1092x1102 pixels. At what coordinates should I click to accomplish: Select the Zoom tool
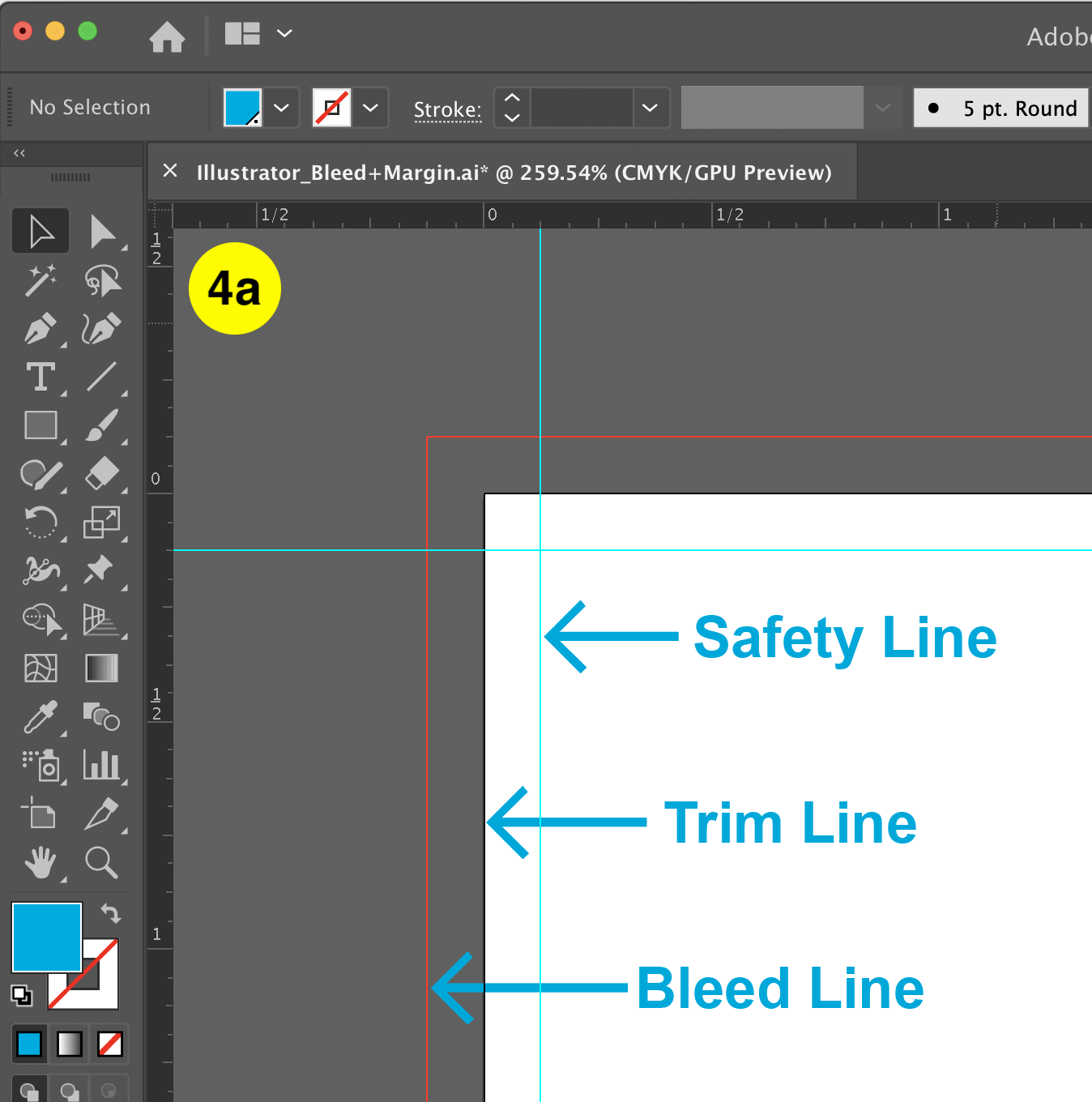coord(102,863)
